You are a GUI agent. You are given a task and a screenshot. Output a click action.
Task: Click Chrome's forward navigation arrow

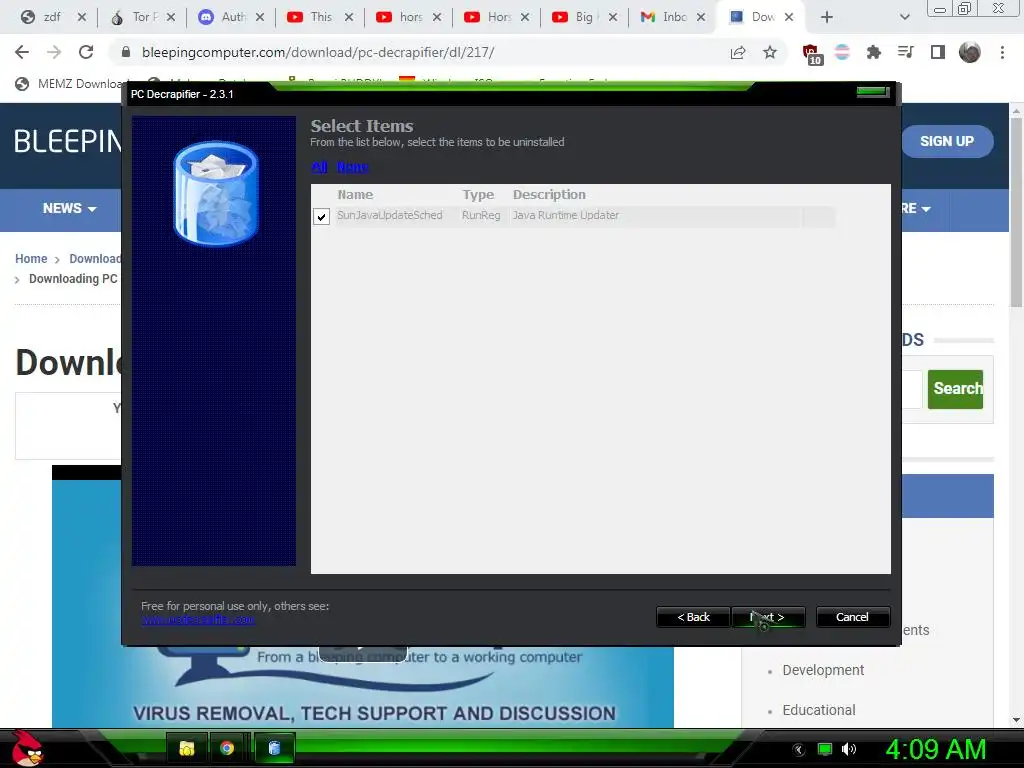click(54, 52)
